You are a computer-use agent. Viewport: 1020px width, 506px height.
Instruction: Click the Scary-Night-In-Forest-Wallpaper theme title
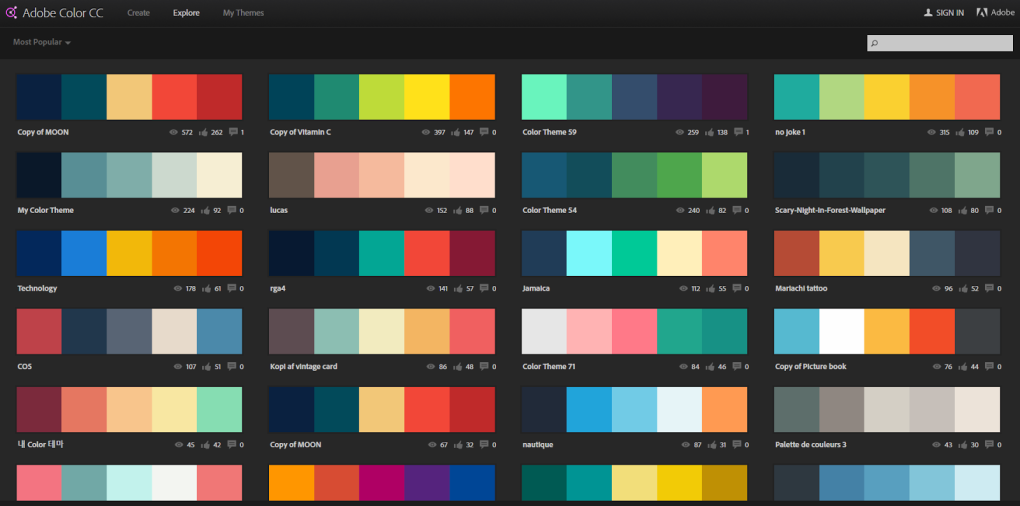tap(830, 210)
